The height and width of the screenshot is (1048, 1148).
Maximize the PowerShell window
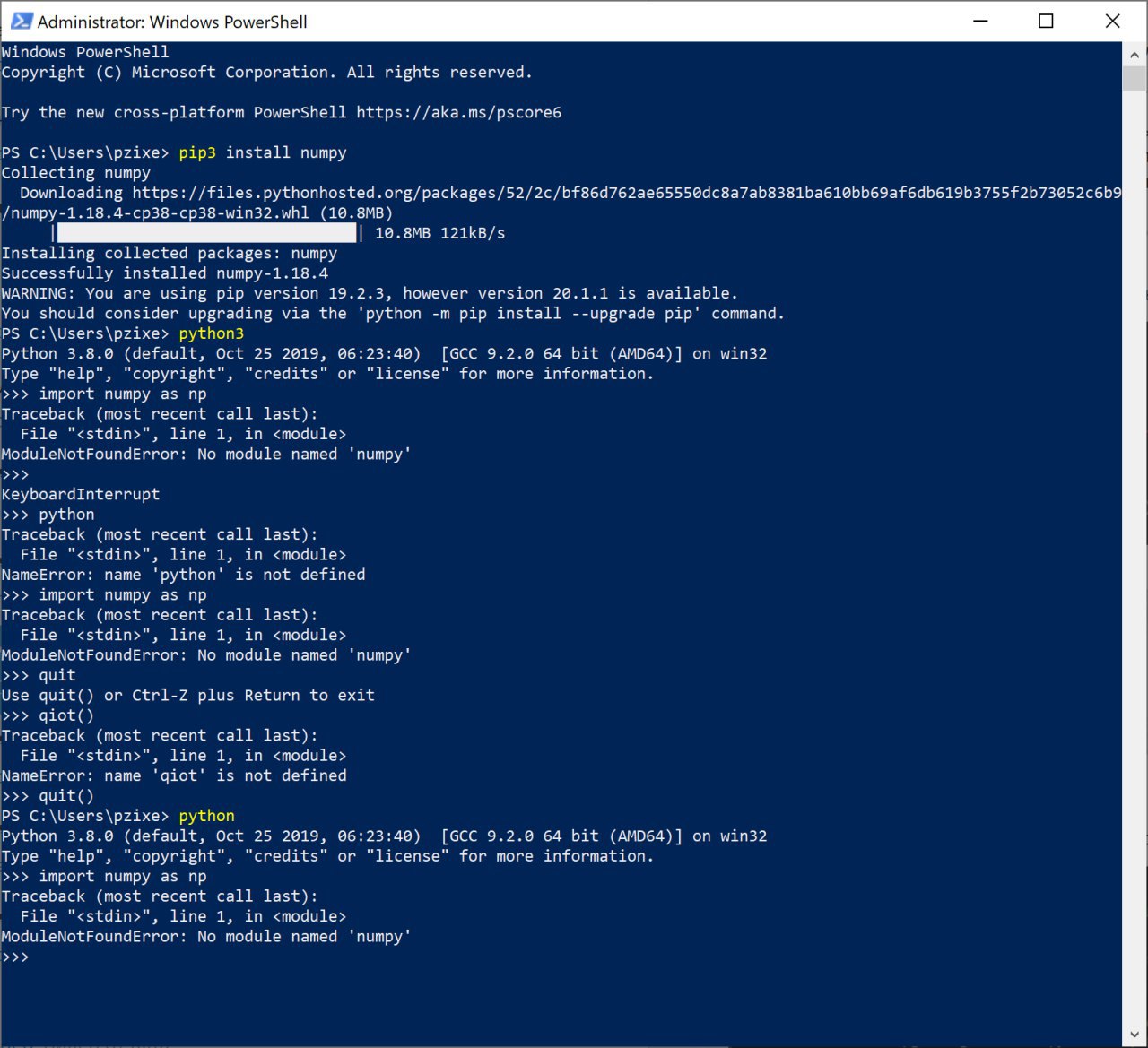coord(1046,22)
